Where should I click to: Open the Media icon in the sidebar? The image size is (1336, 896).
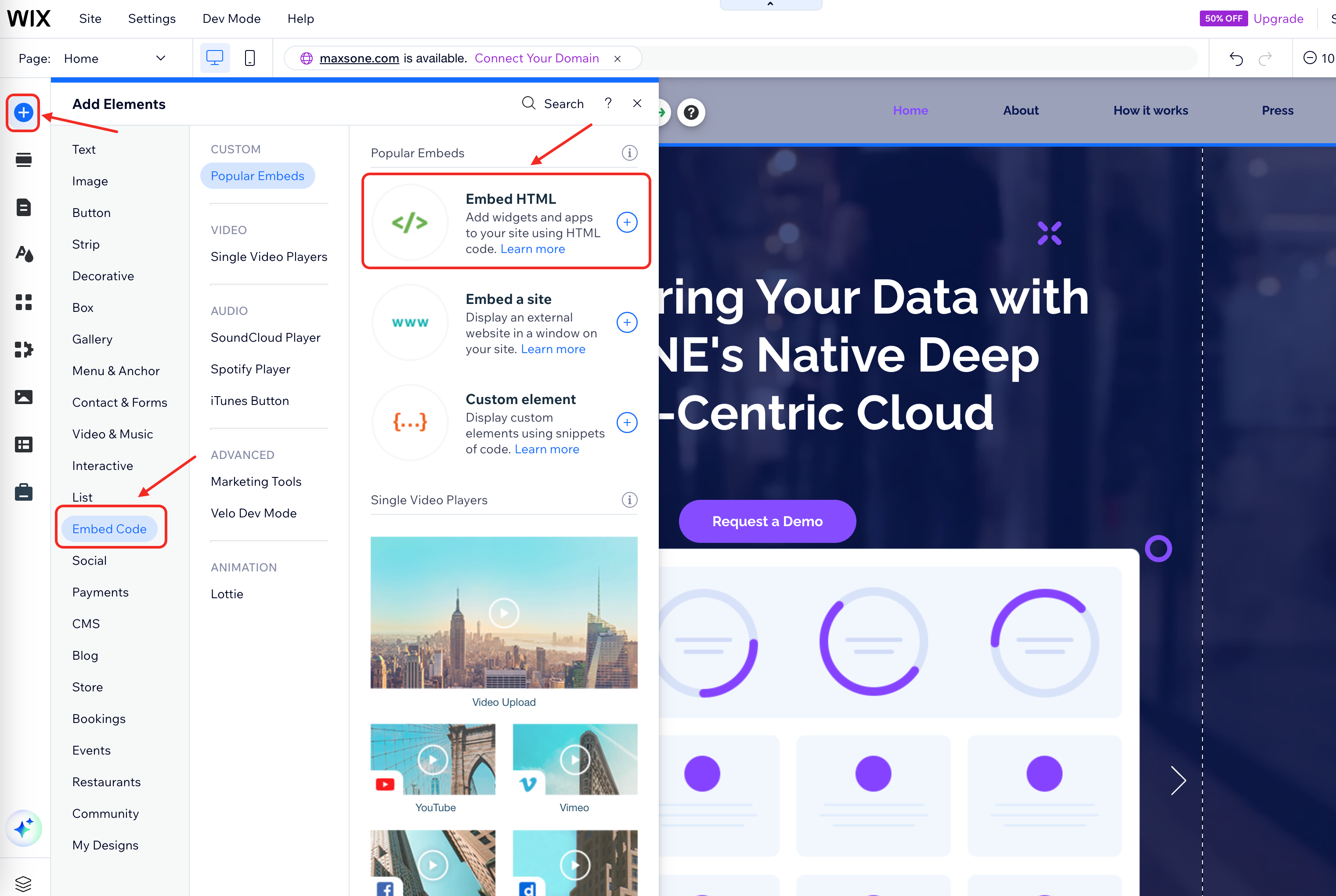[23, 397]
